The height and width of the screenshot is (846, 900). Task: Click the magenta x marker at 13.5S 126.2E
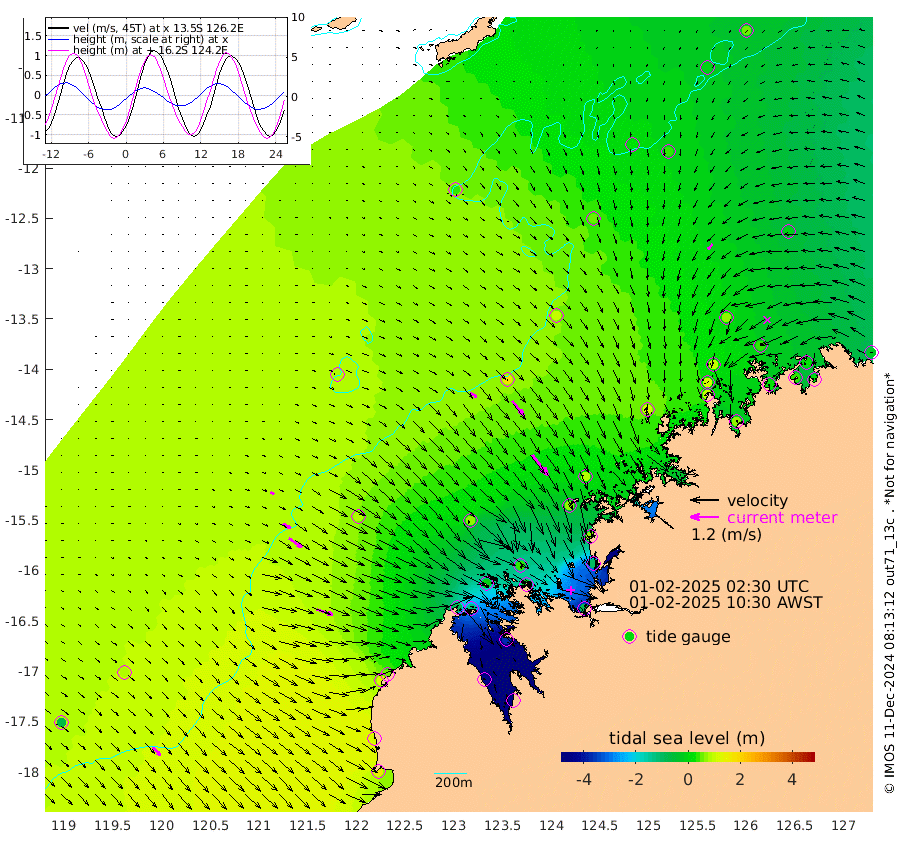click(x=767, y=320)
